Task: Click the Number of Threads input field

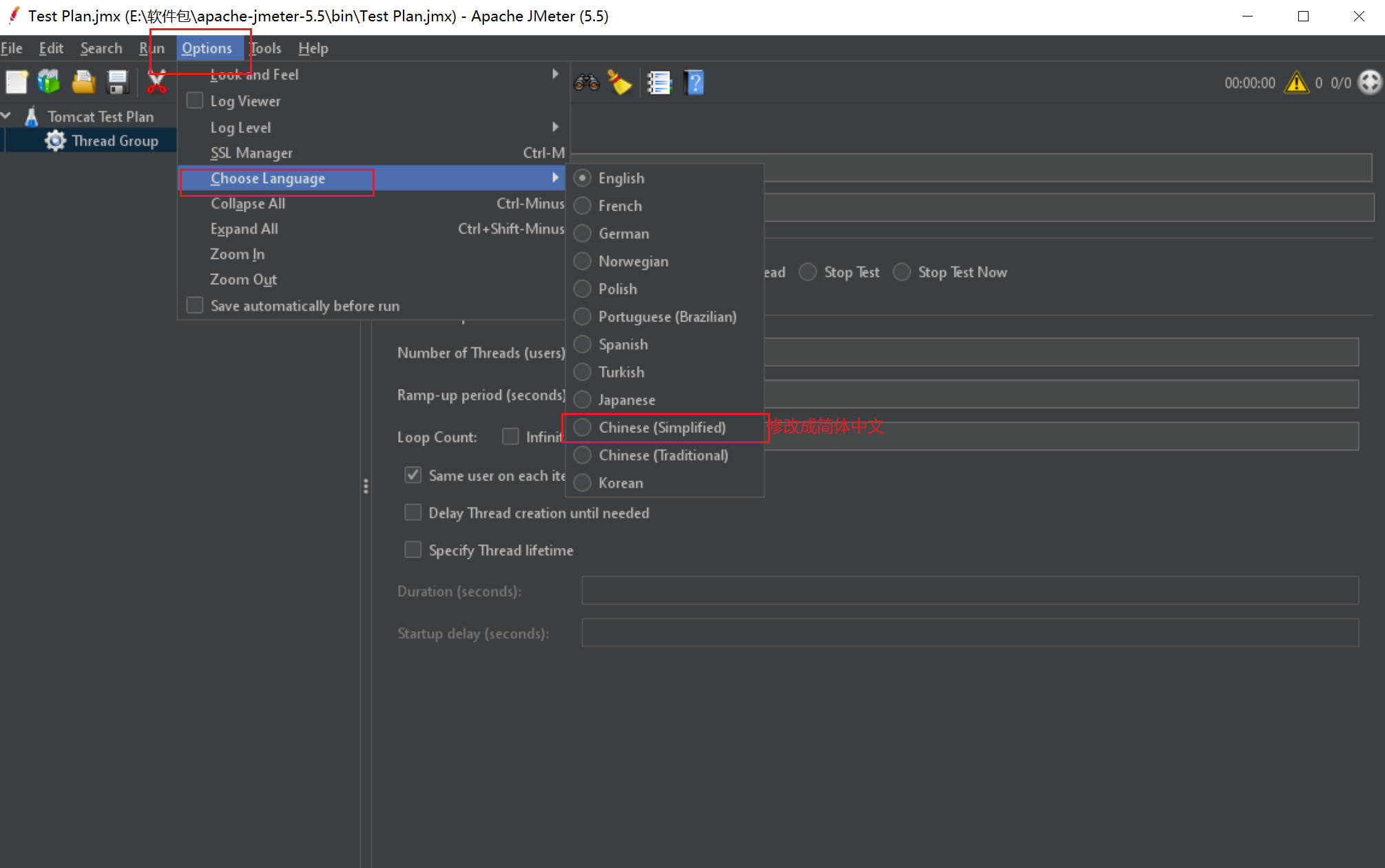Action: tap(1061, 352)
